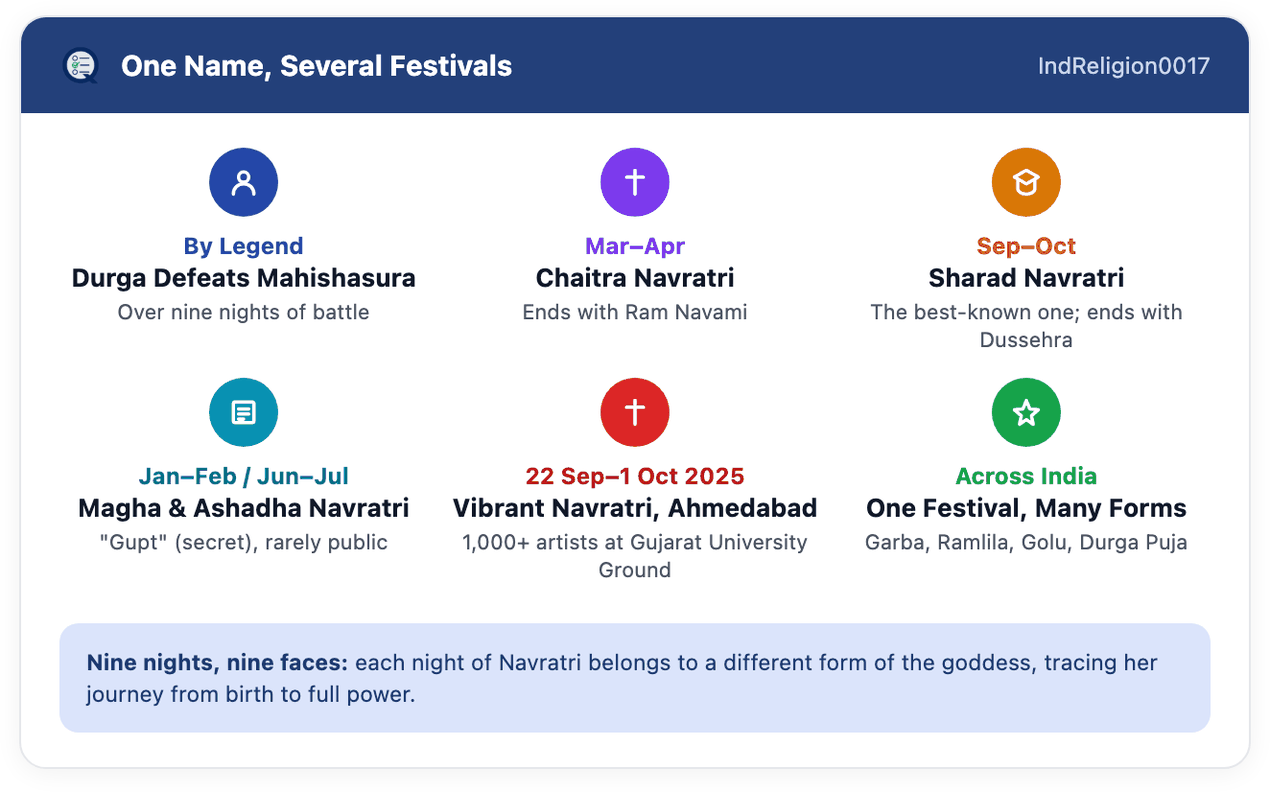
Task: Click the IndReligion0017 label in header
Action: 1124,66
